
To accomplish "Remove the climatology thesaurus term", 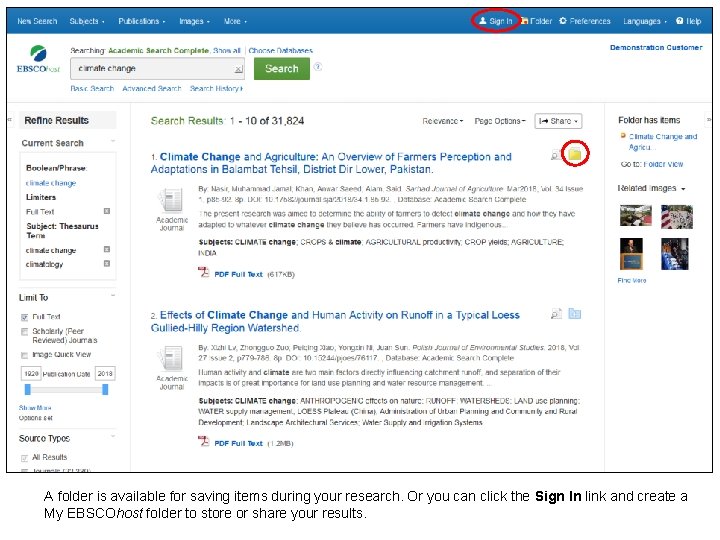I will tap(107, 264).
